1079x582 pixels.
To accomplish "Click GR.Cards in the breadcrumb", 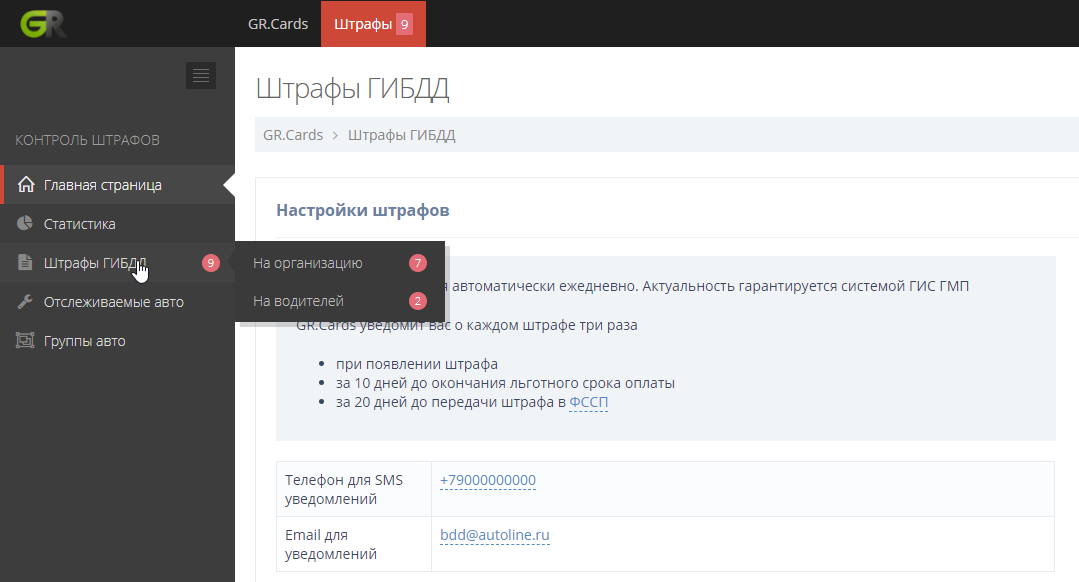I will [293, 135].
